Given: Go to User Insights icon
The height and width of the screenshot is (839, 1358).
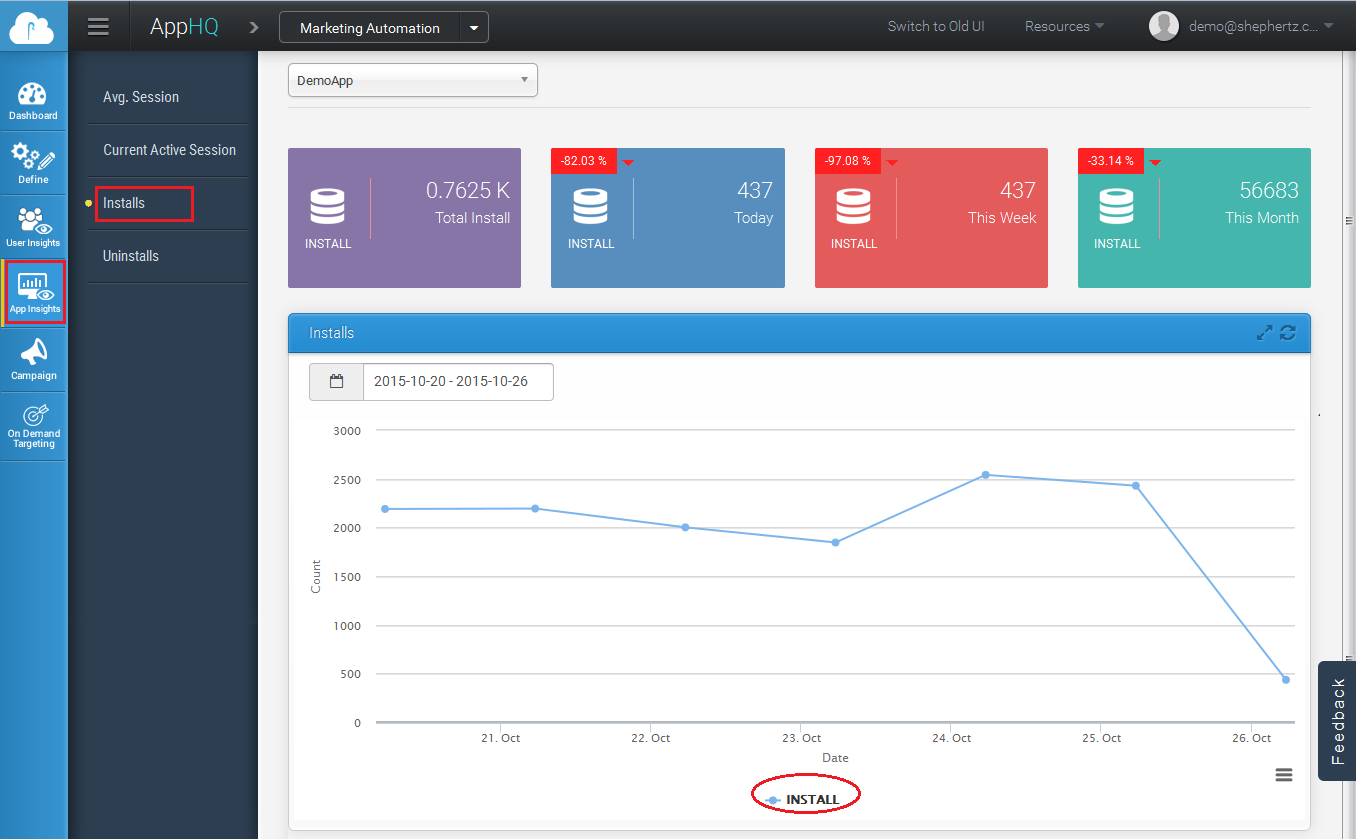Looking at the screenshot, I should click(33, 227).
